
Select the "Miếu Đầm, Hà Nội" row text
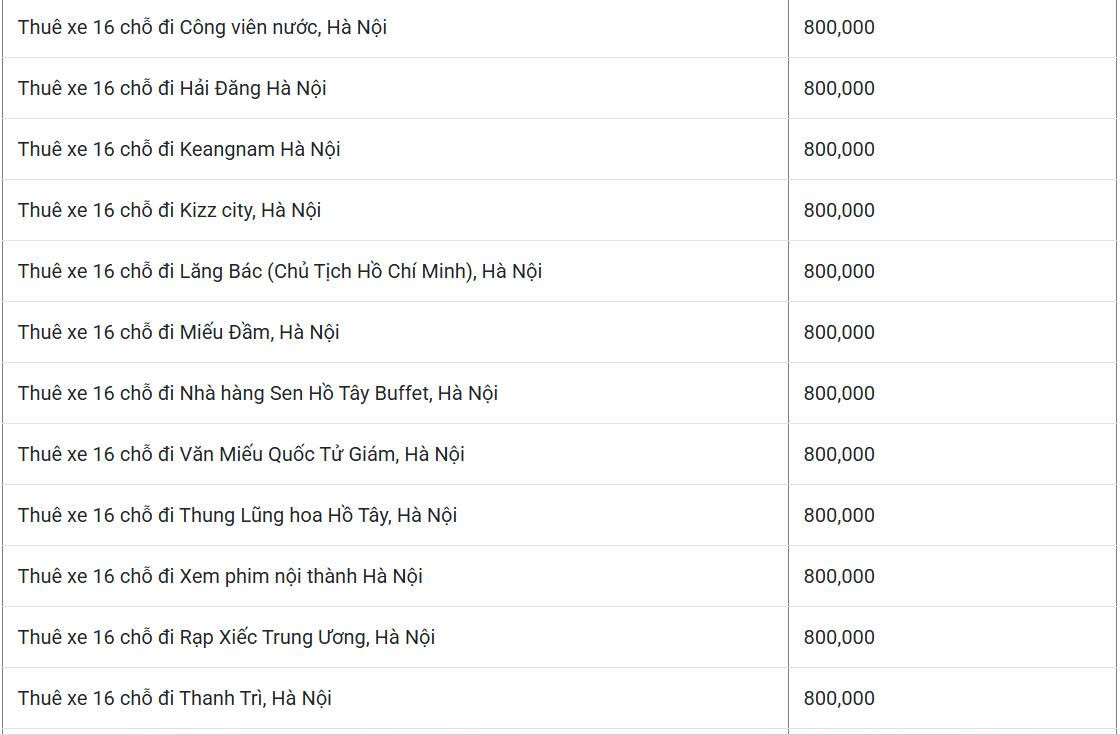click(x=178, y=332)
